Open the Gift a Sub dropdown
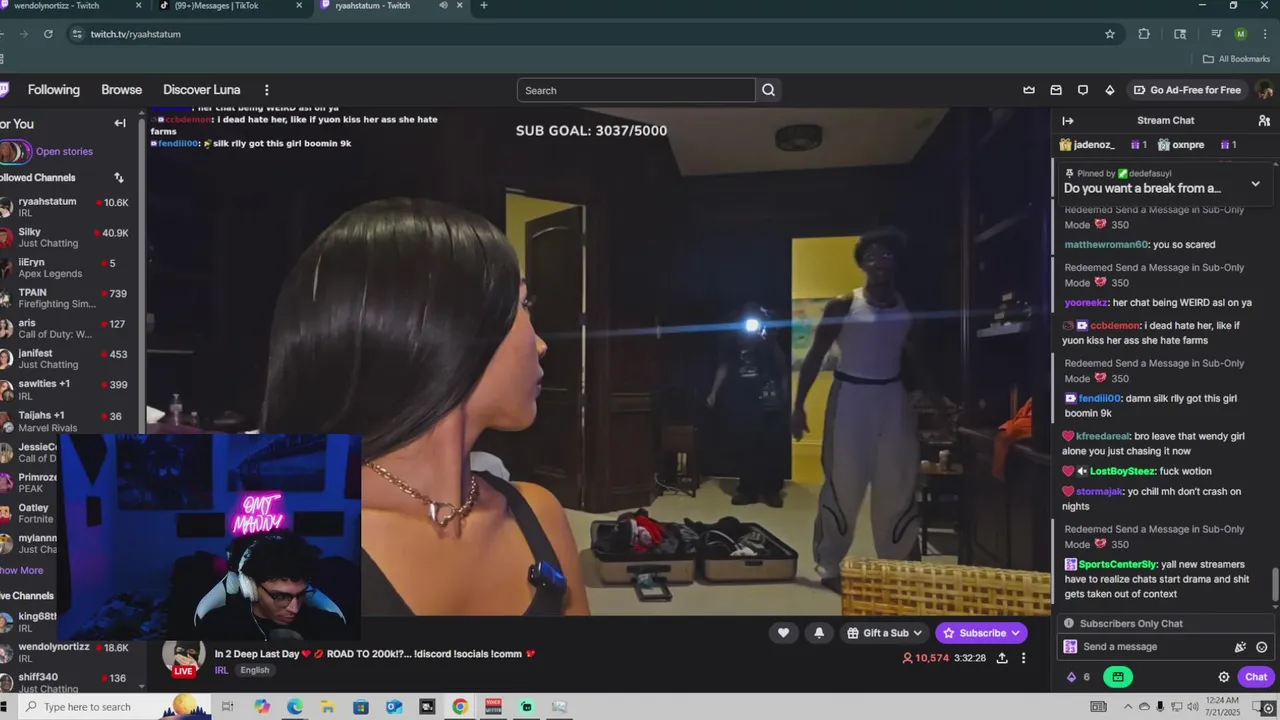The height and width of the screenshot is (720, 1280). (x=883, y=632)
